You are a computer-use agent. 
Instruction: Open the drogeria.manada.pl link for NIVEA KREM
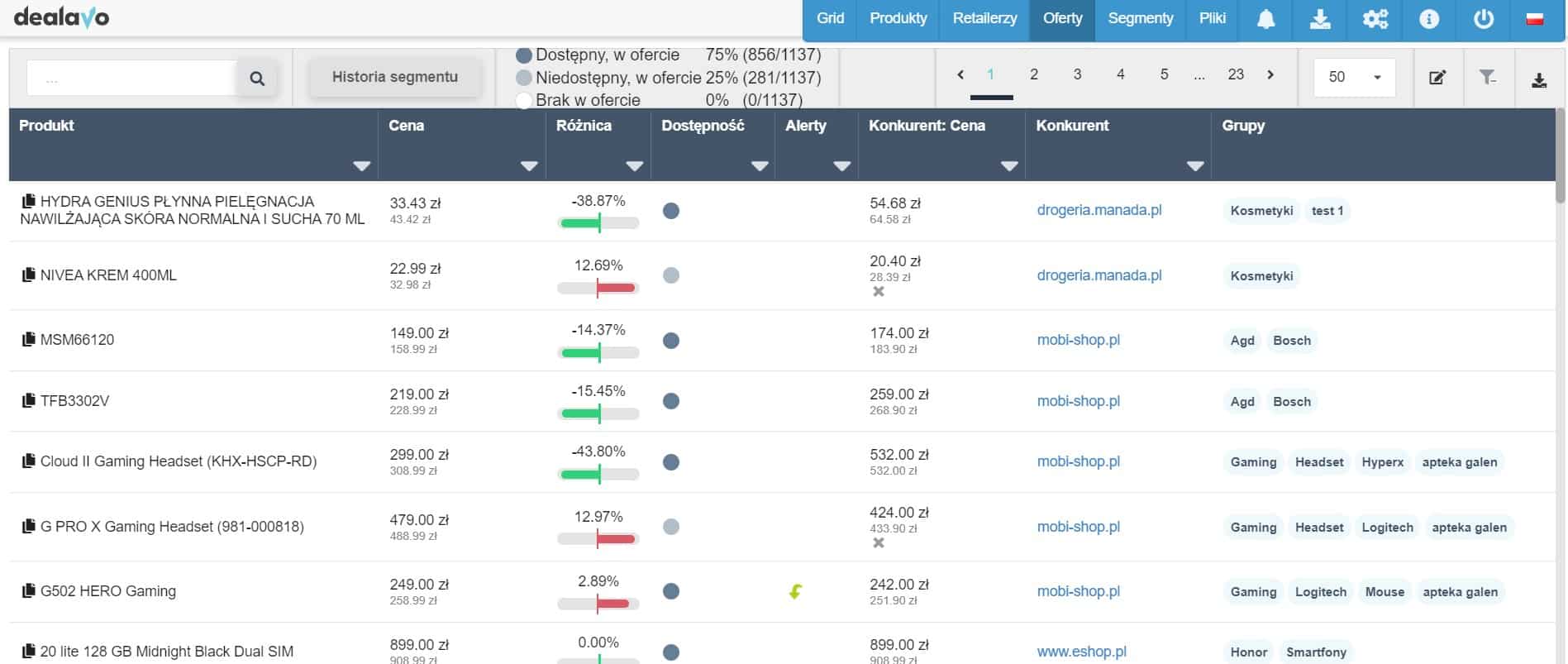tap(1099, 275)
